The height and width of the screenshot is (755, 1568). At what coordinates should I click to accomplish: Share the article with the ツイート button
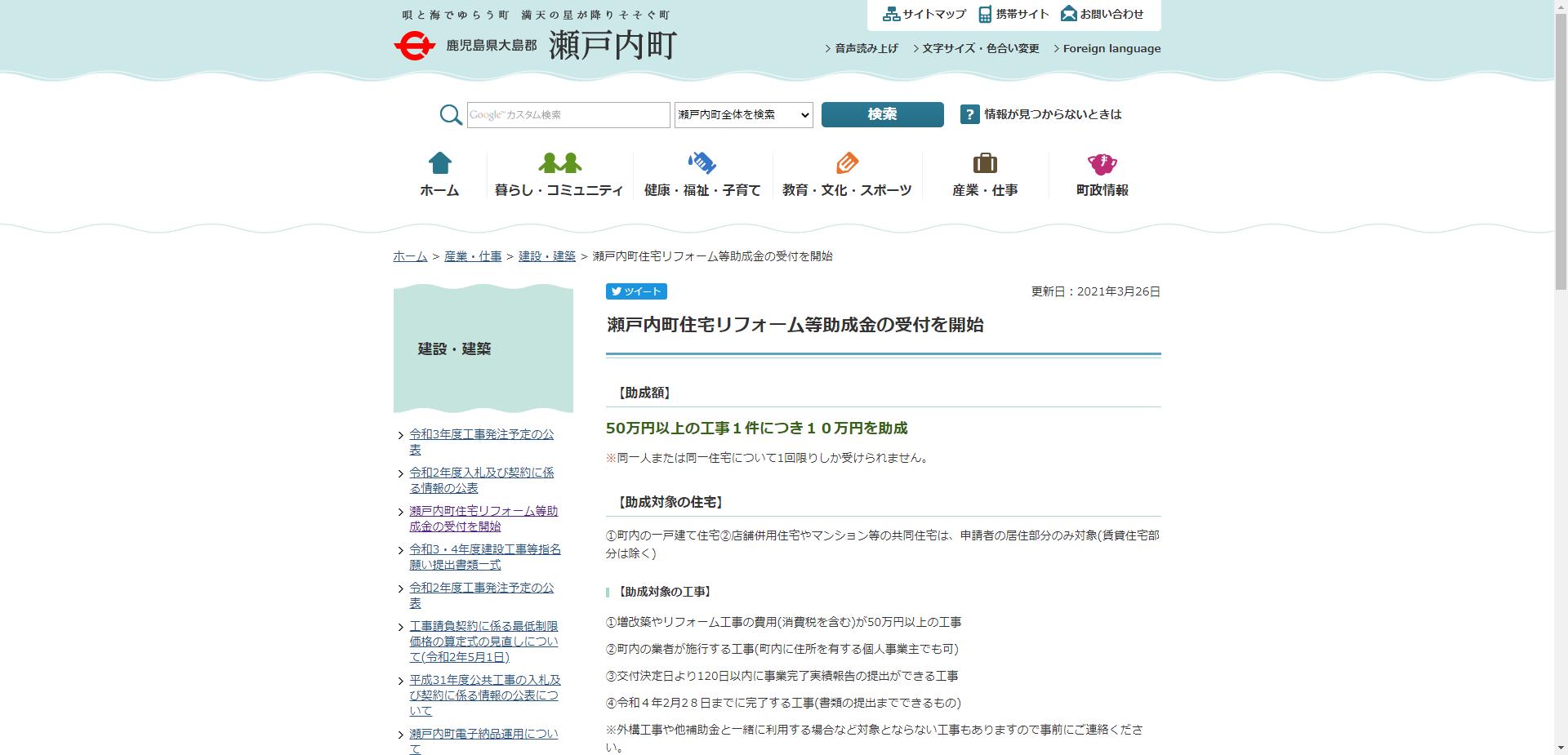[636, 291]
